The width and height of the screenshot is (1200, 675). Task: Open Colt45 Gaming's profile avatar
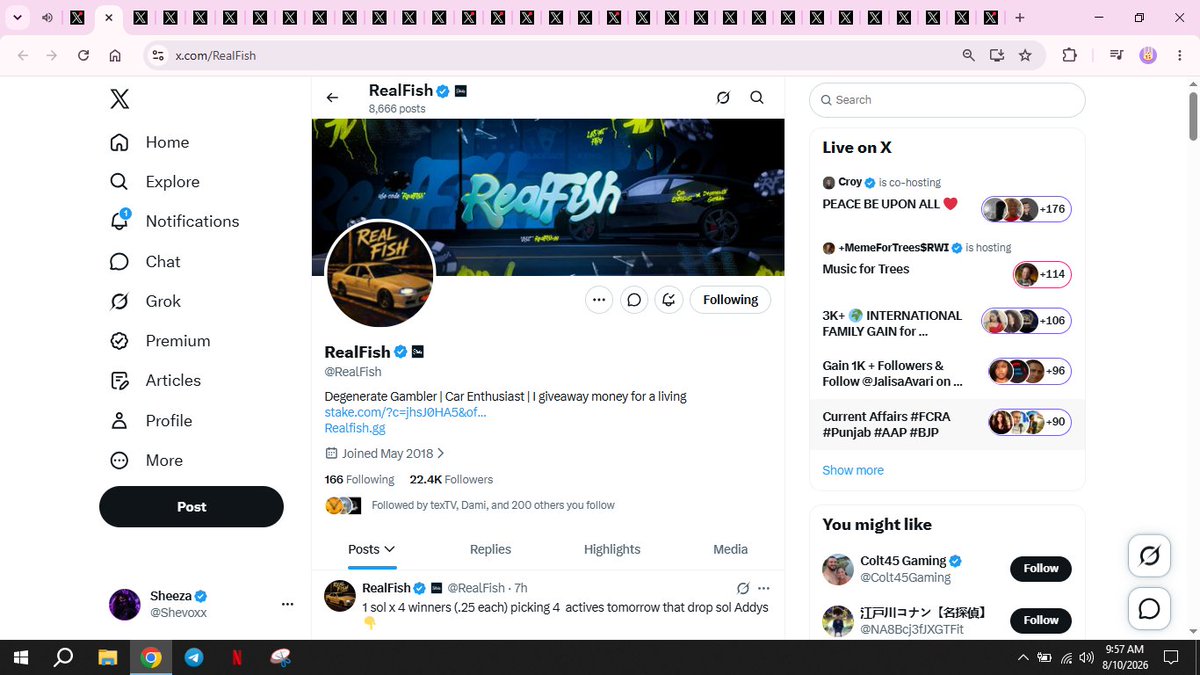coord(838,569)
